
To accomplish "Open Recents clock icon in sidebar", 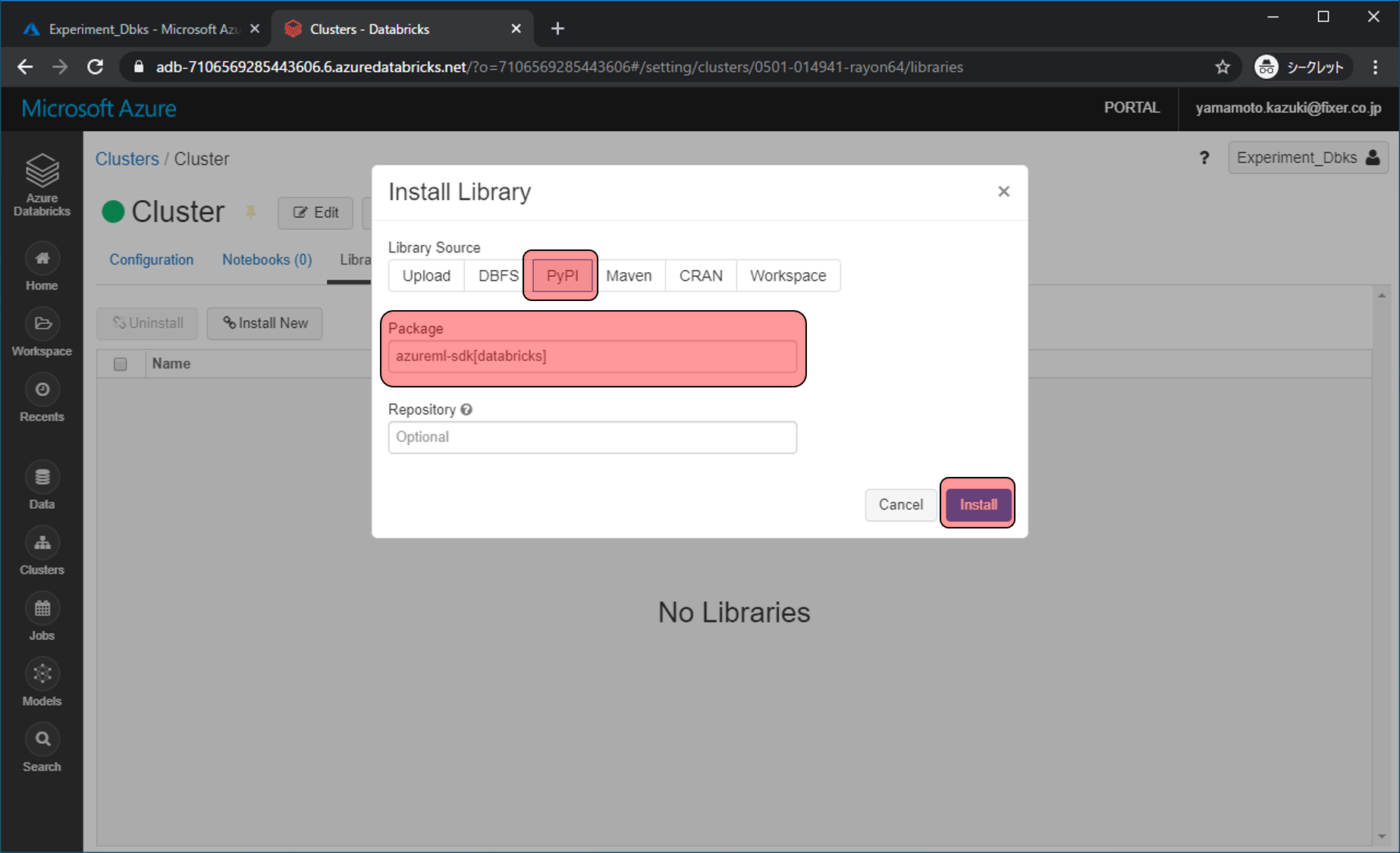I will click(x=42, y=390).
